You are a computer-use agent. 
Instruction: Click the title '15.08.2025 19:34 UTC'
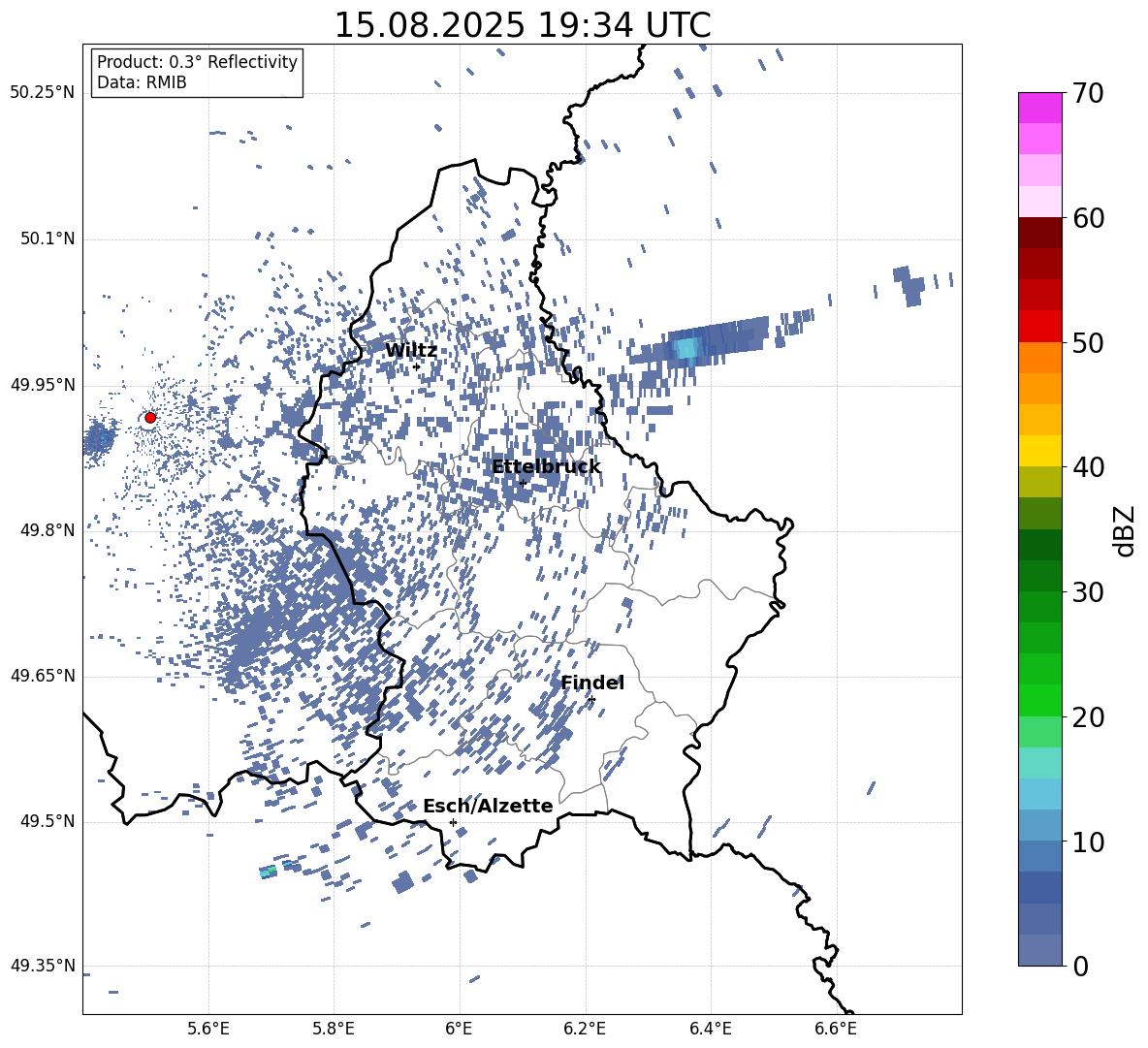pyautogui.click(x=523, y=25)
